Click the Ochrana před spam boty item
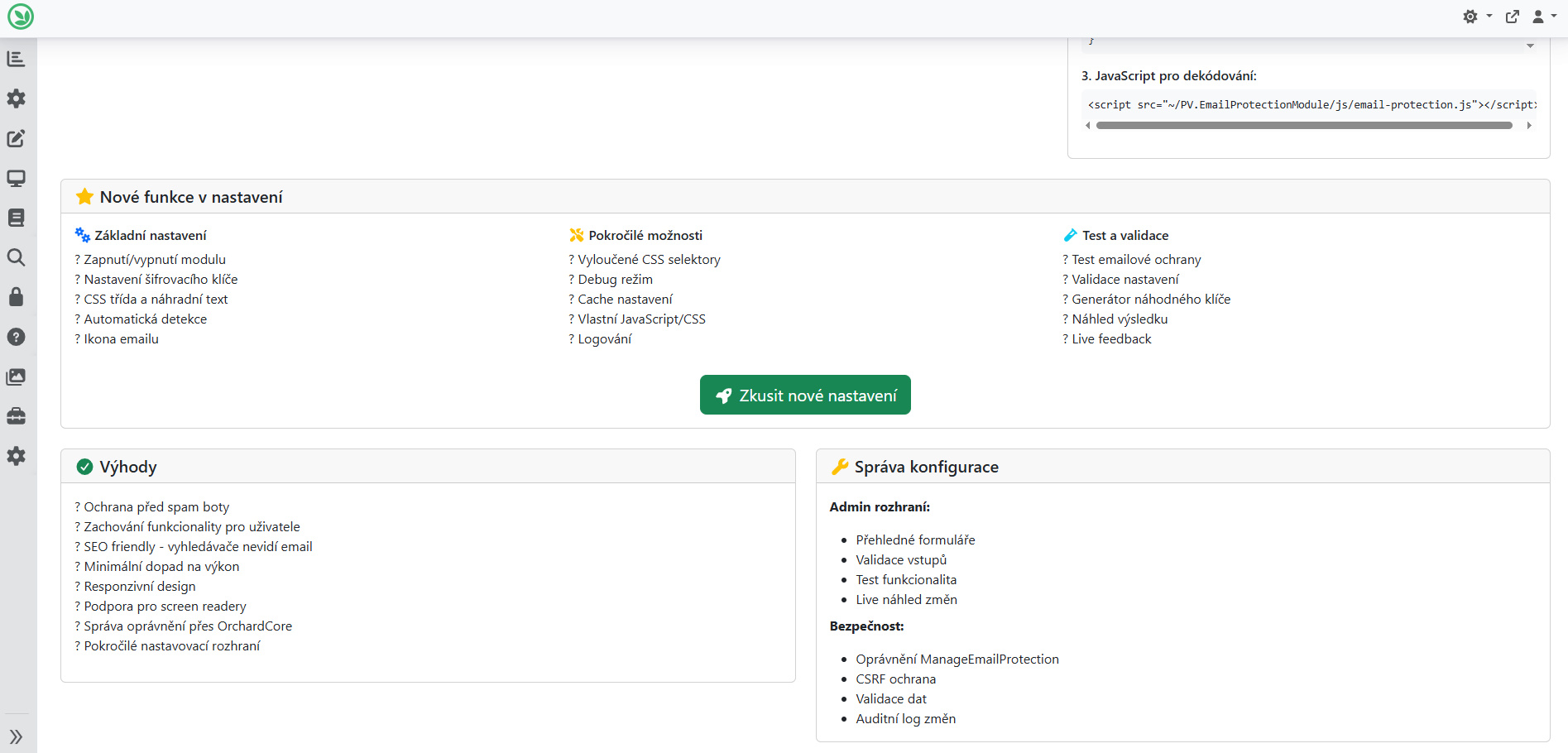1568x753 pixels. 152,507
